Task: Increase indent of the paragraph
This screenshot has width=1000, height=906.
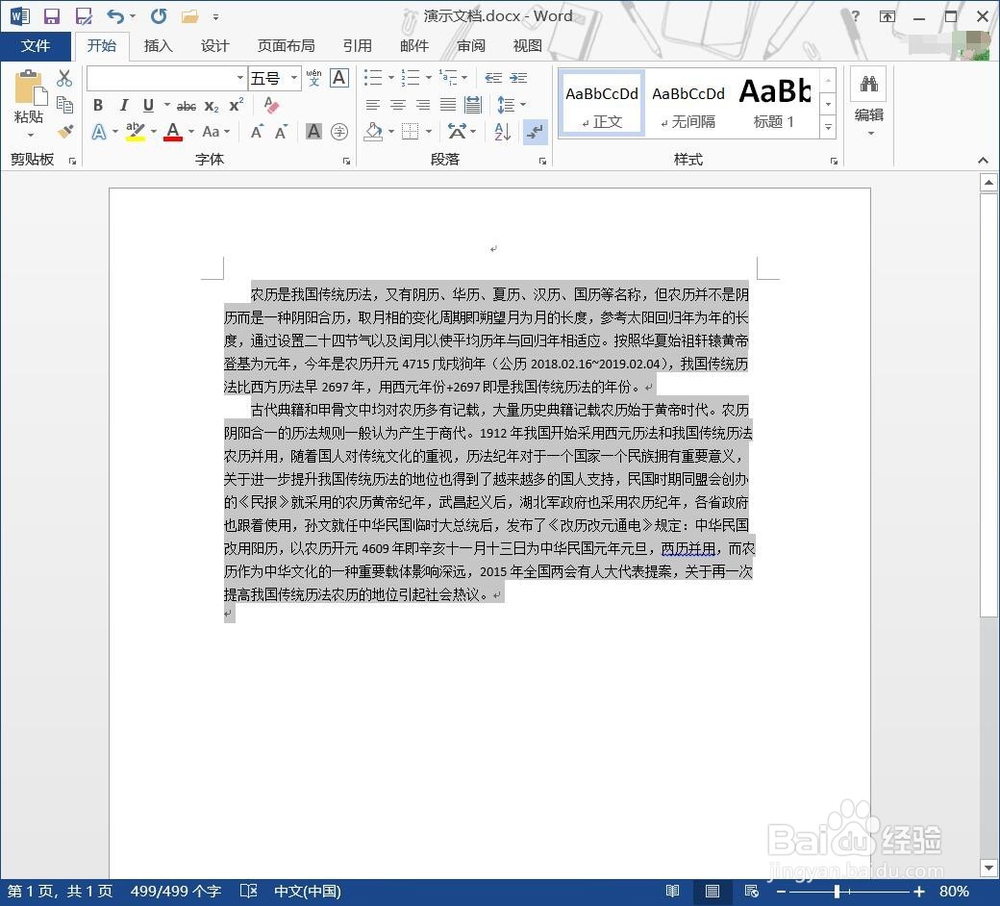Action: click(518, 78)
